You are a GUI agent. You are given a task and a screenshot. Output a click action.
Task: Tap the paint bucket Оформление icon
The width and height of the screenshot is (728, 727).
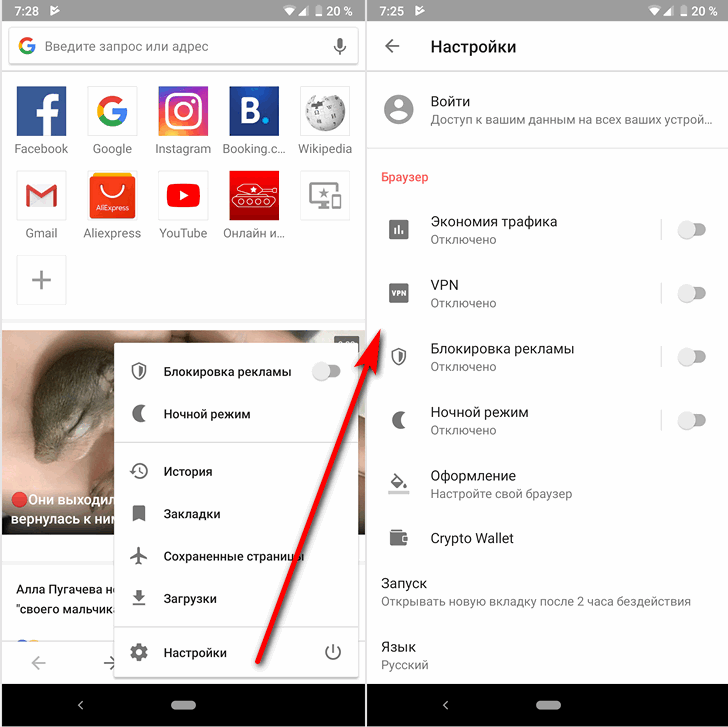pos(399,483)
